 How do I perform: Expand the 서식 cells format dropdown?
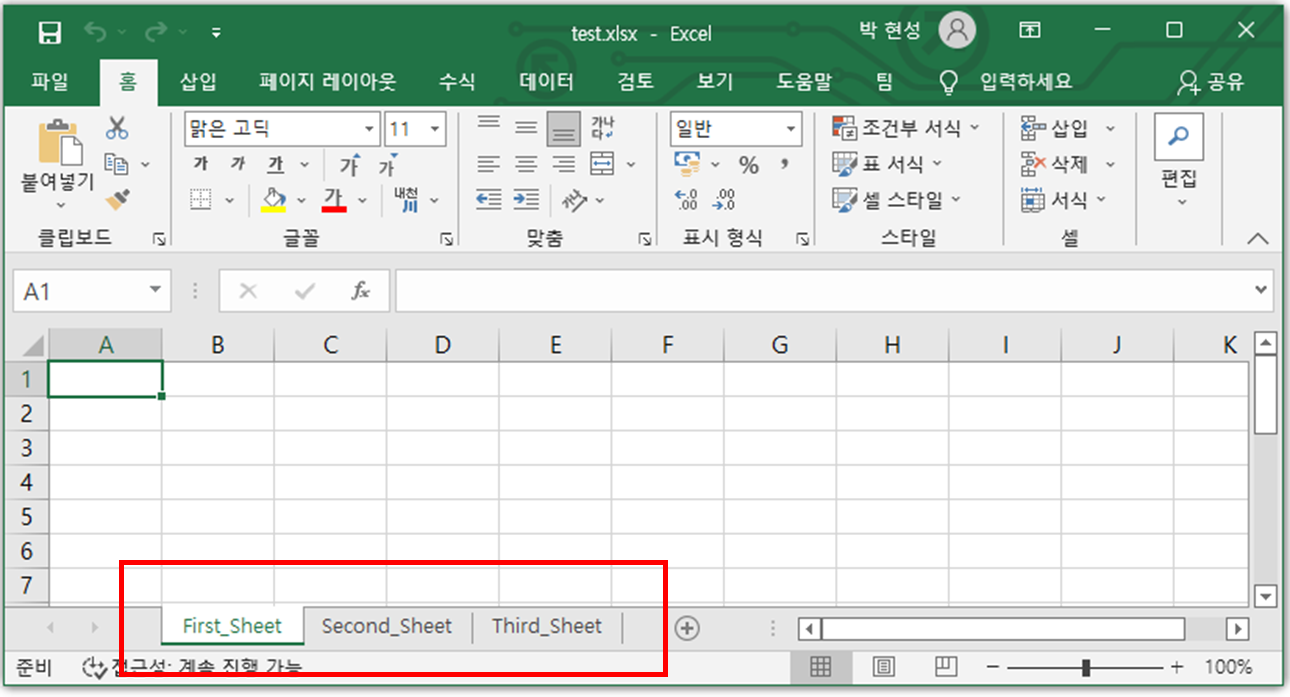tap(1103, 200)
